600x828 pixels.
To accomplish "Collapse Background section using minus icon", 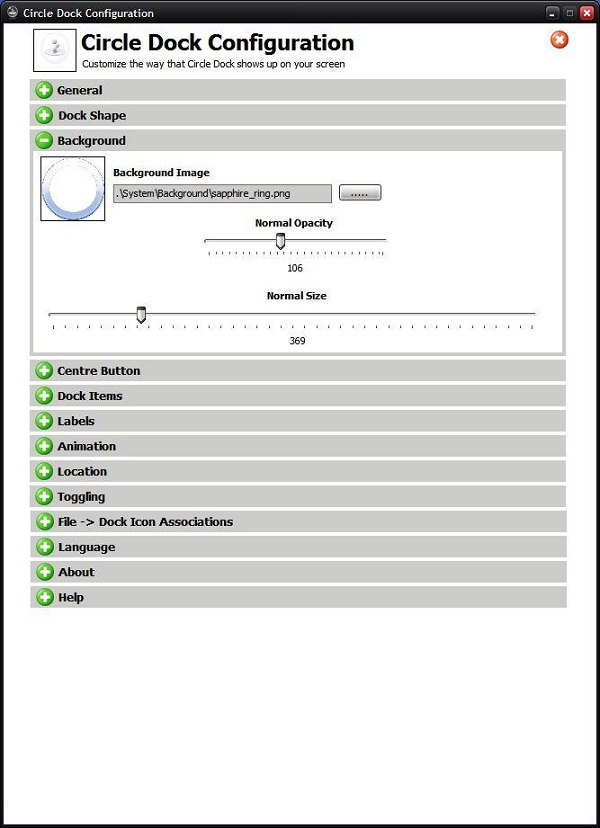I will (x=44, y=140).
